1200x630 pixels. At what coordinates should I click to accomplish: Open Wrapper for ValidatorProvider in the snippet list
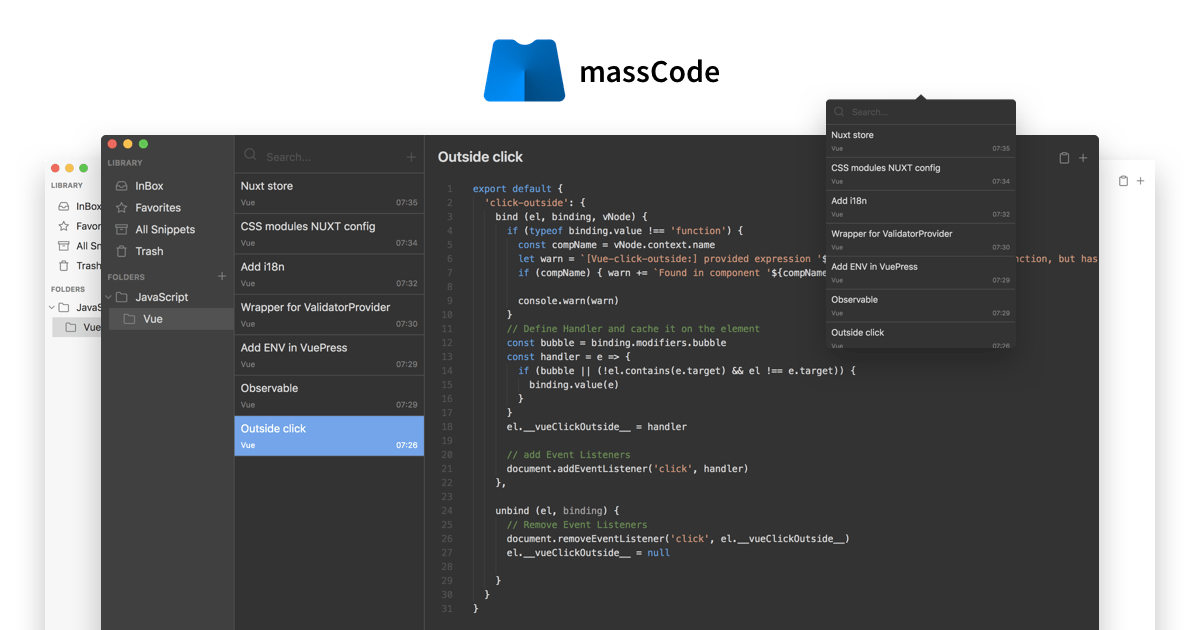[x=329, y=315]
